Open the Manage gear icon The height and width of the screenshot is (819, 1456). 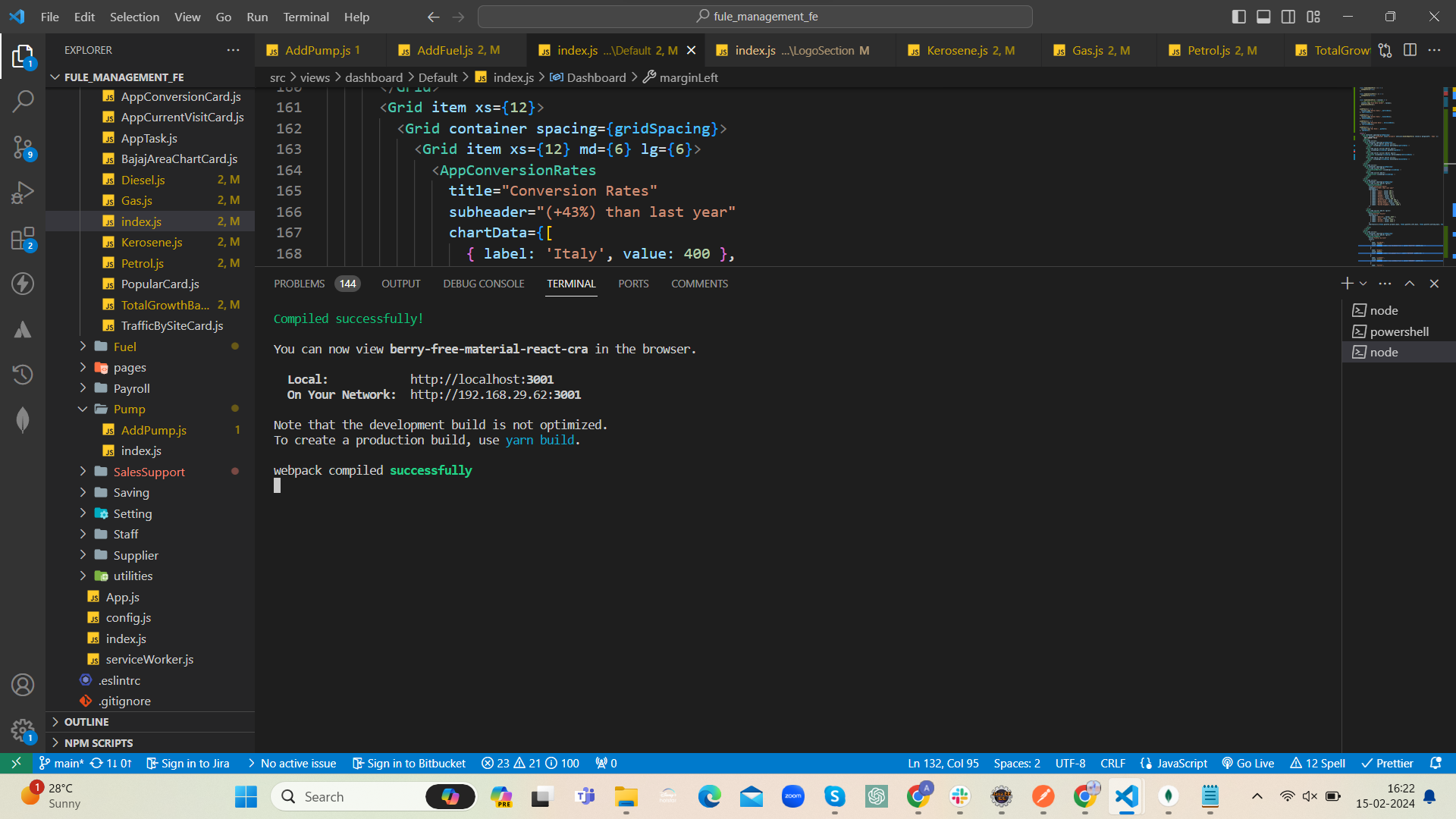pyautogui.click(x=23, y=731)
